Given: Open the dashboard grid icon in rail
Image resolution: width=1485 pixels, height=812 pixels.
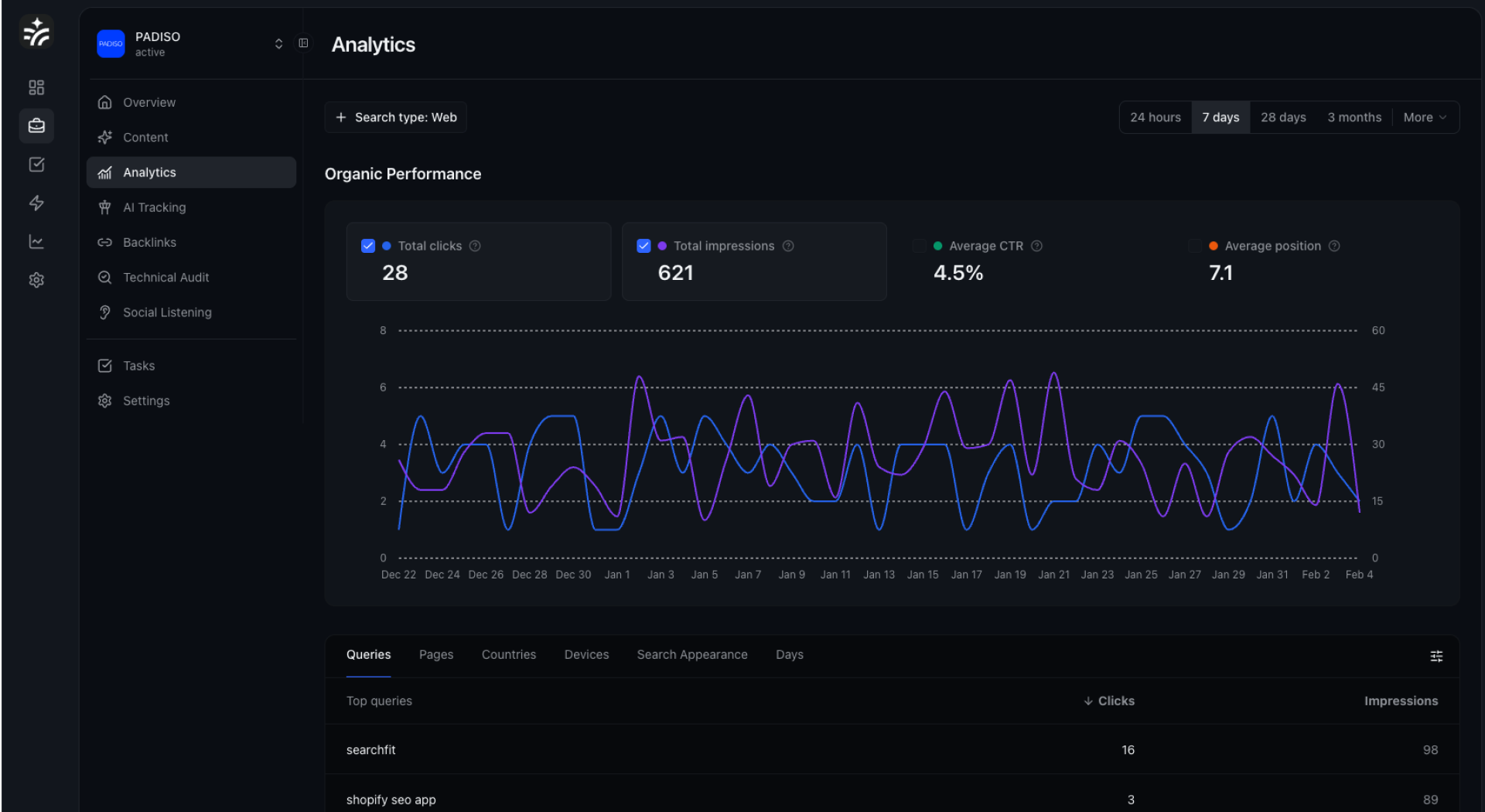Looking at the screenshot, I should tap(36, 87).
